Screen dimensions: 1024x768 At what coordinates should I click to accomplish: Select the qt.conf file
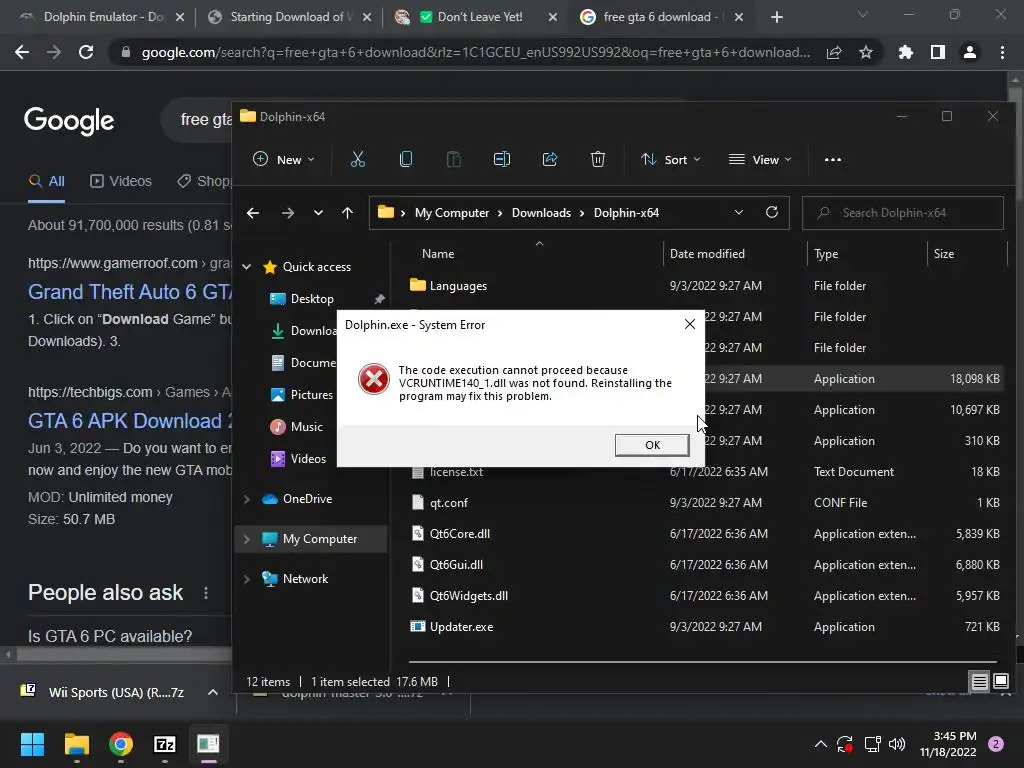tap(448, 503)
